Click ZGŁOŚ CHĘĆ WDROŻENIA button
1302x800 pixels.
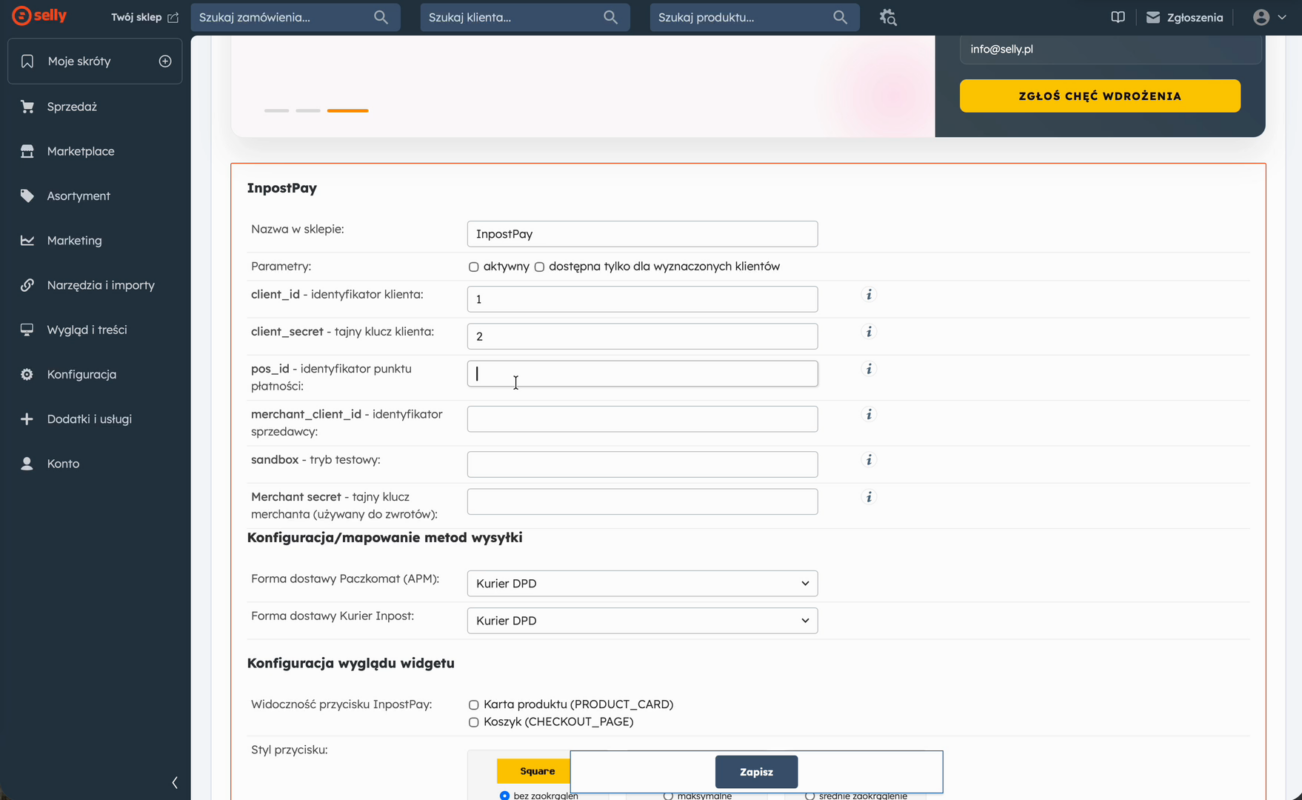(1100, 96)
